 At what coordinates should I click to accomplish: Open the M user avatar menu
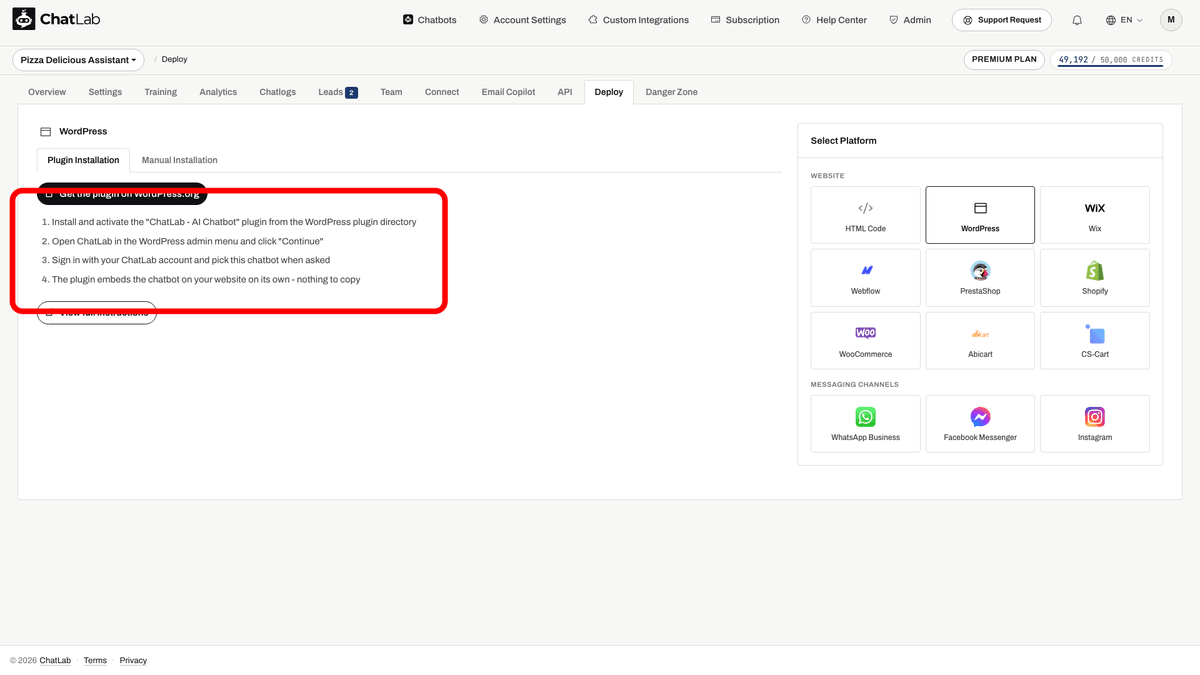point(1171,19)
